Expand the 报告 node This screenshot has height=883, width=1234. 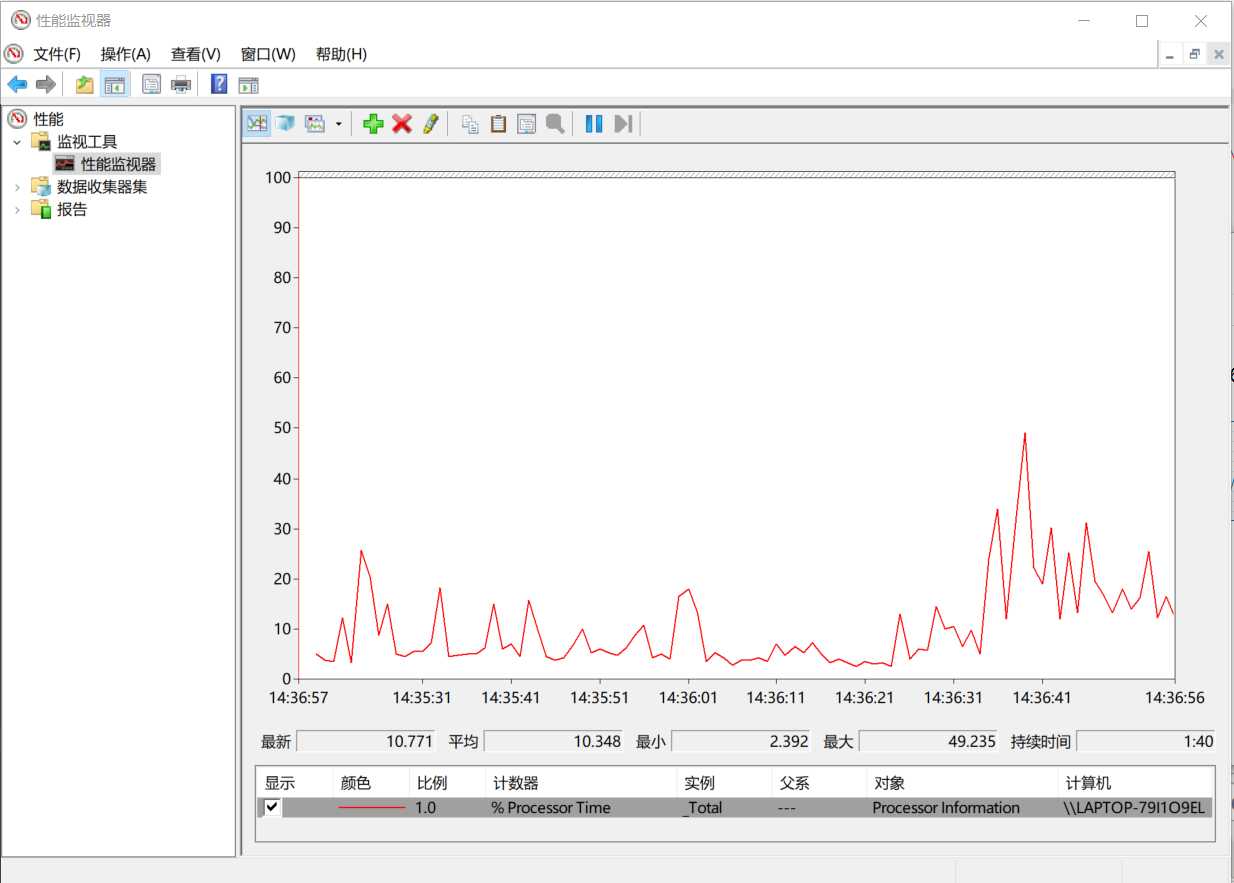pyautogui.click(x=17, y=210)
